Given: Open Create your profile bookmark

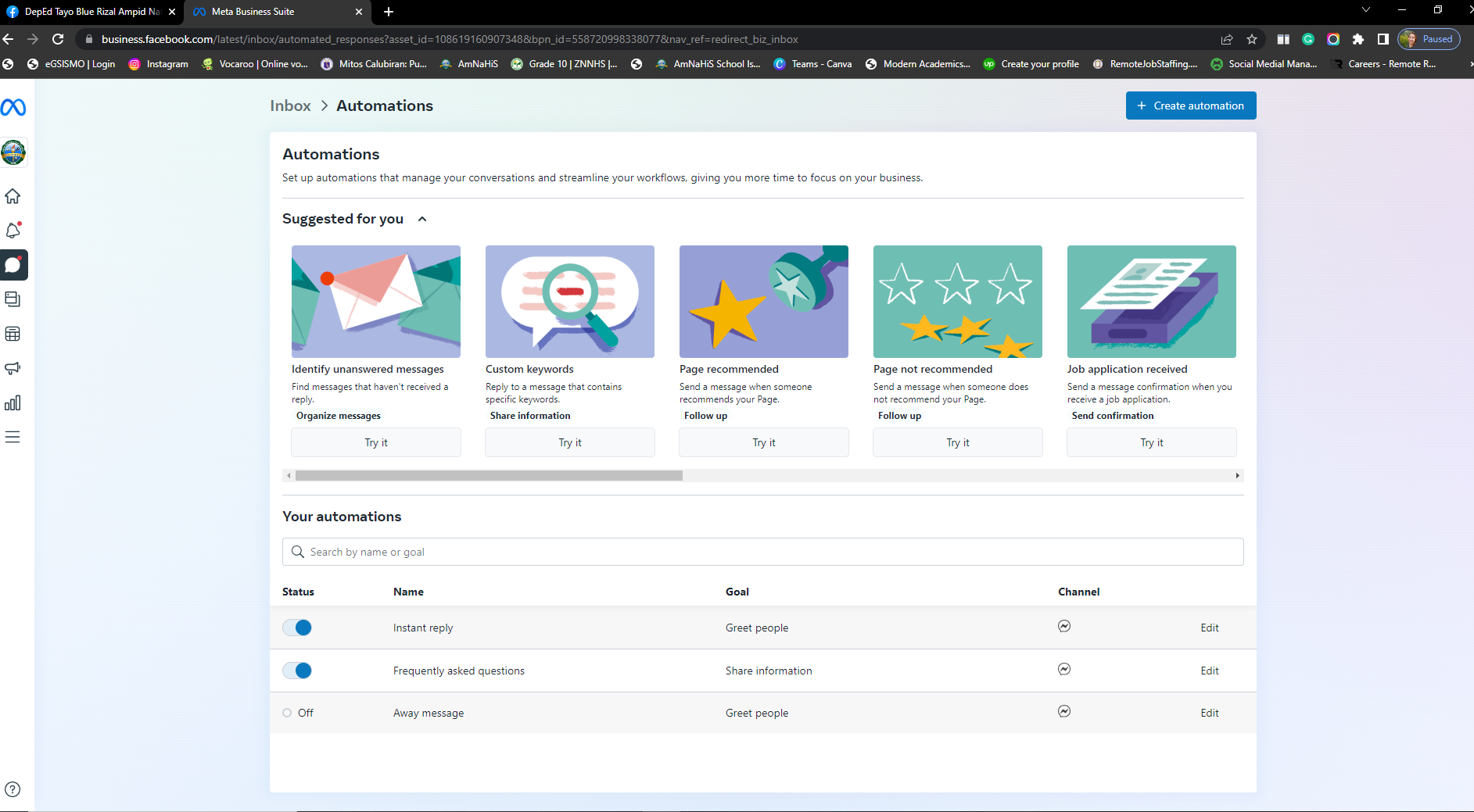Looking at the screenshot, I should tap(1031, 64).
